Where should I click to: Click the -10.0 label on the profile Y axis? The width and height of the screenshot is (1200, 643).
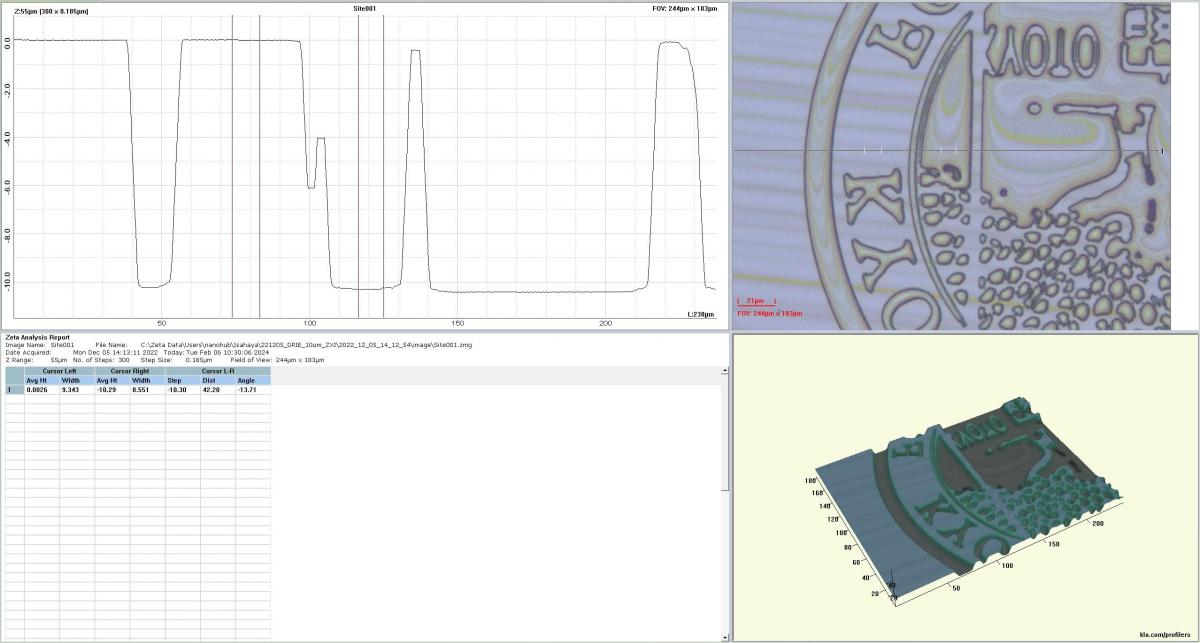[8, 284]
